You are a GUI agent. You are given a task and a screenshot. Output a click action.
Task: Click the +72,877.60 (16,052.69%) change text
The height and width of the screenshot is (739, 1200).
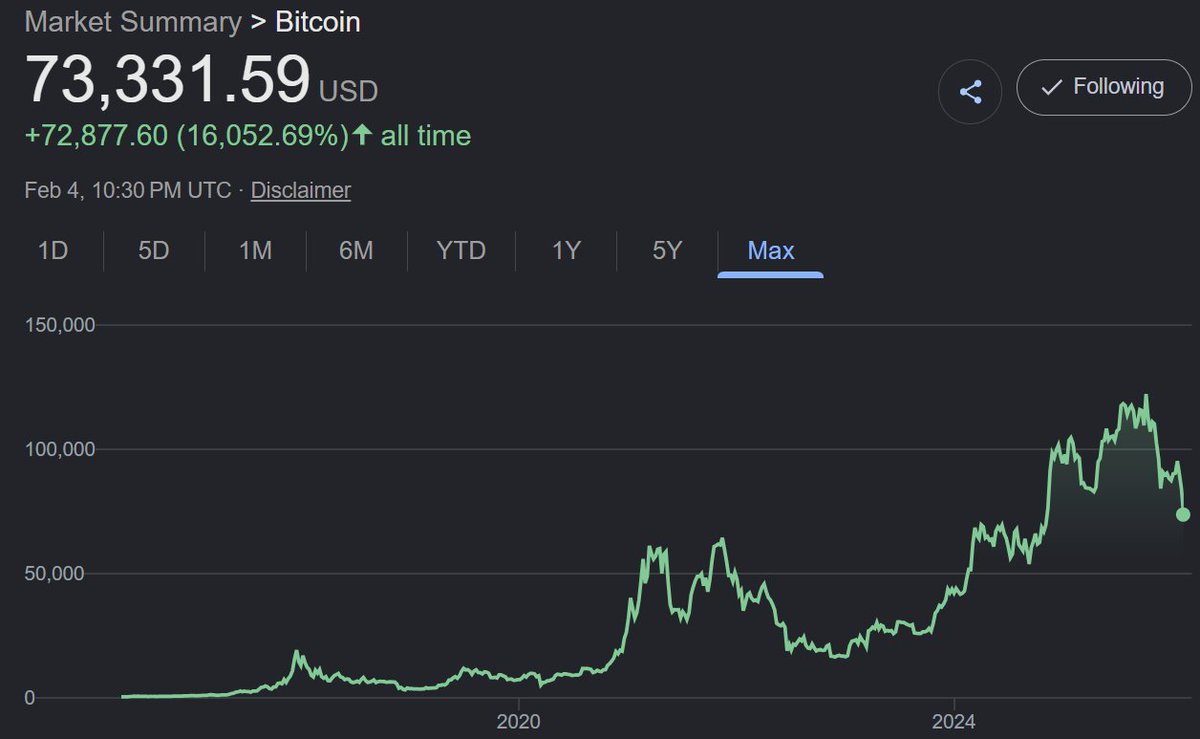187,136
